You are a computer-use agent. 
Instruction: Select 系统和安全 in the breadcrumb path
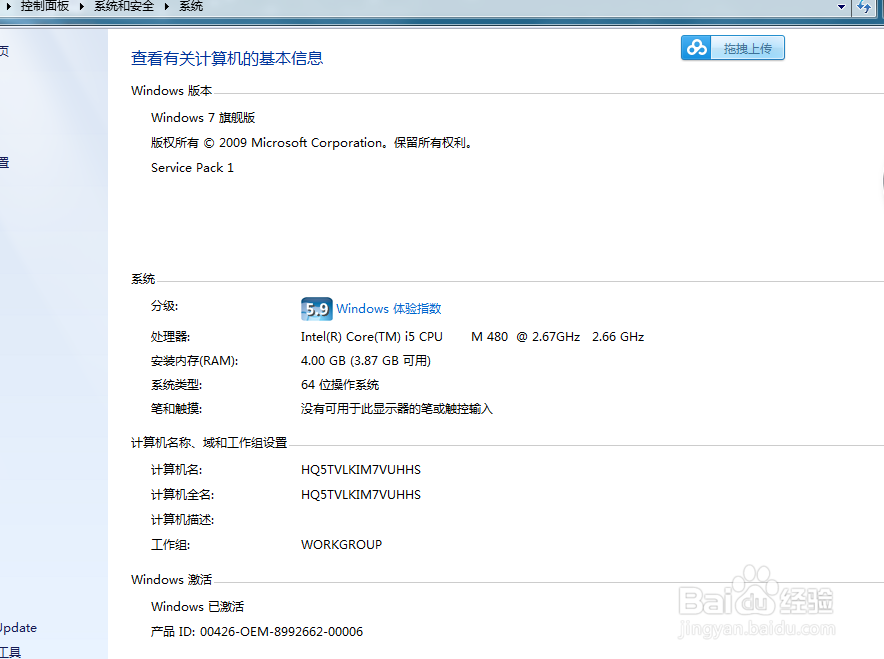[x=124, y=6]
